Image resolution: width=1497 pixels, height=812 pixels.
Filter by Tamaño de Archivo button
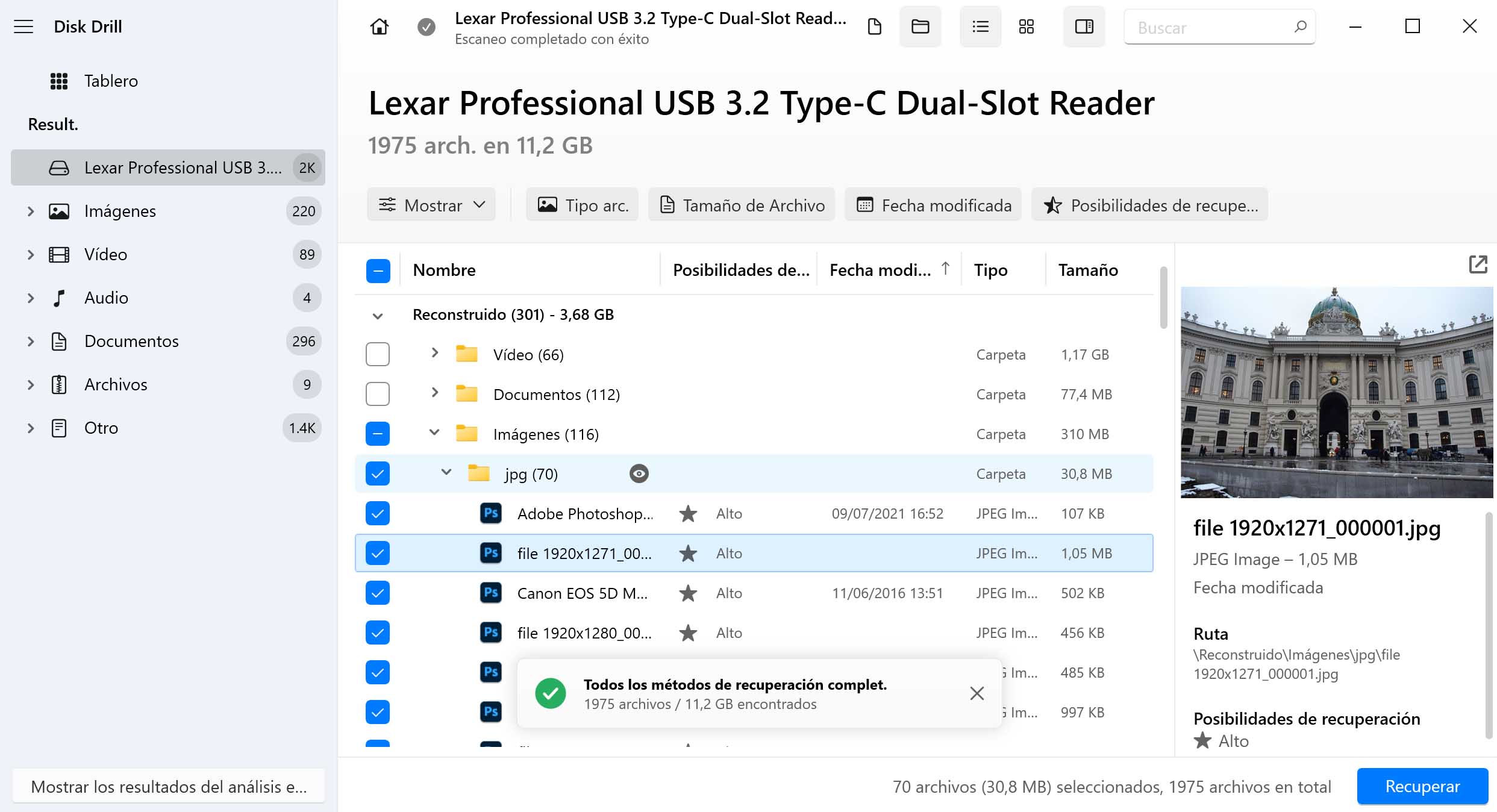[x=742, y=205]
